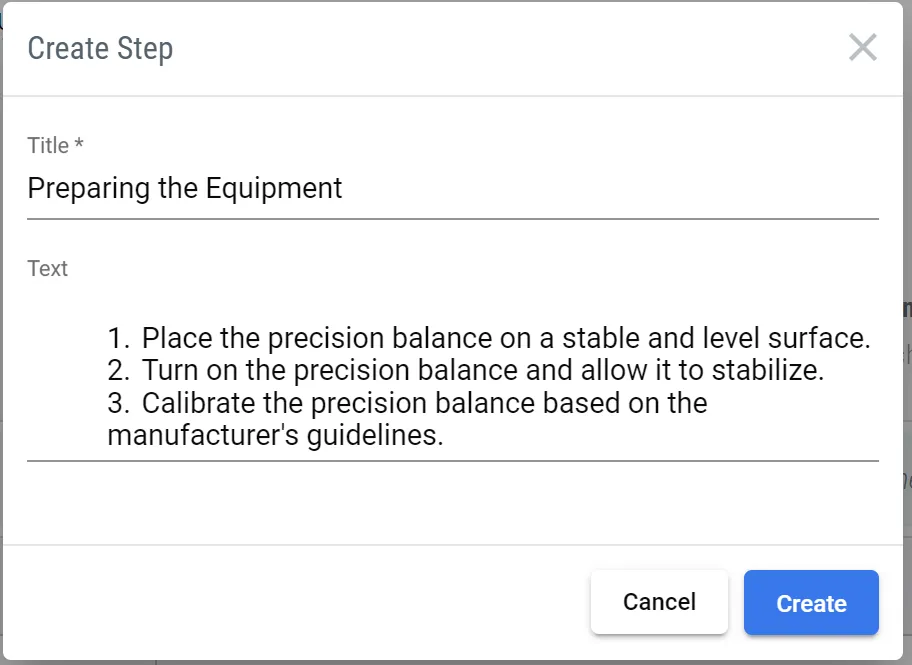
Task: Click the list number "3." marker
Action: (x=119, y=404)
